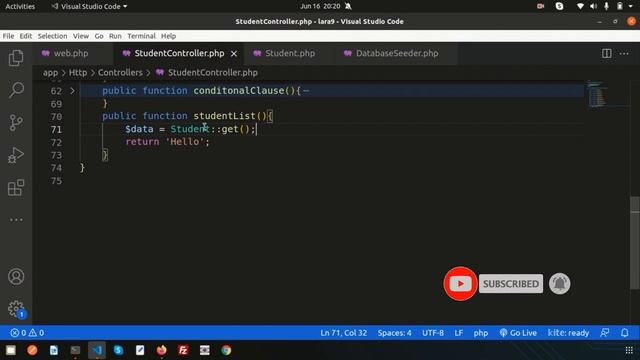Open the Visual Studio Code app menu
The width and height of the screenshot is (640, 360).
(89, 6)
